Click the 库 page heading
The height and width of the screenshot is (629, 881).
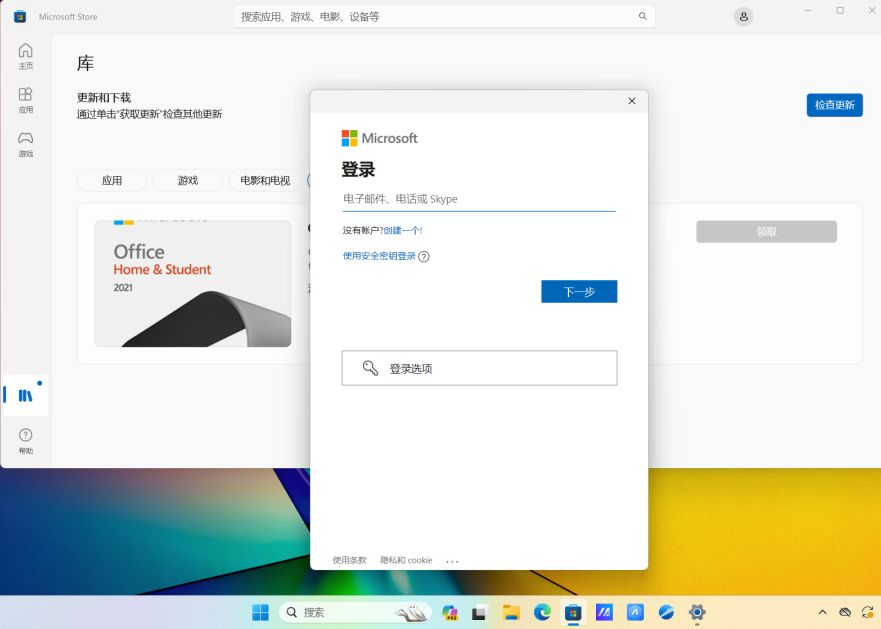[85, 64]
